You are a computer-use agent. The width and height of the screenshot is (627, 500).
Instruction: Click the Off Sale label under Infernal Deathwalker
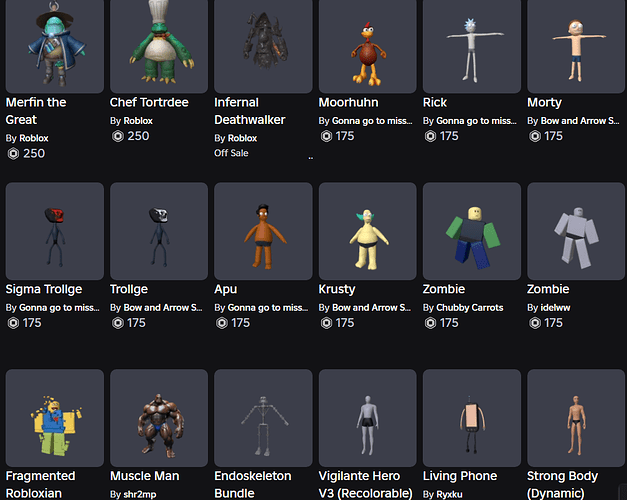coord(231,153)
